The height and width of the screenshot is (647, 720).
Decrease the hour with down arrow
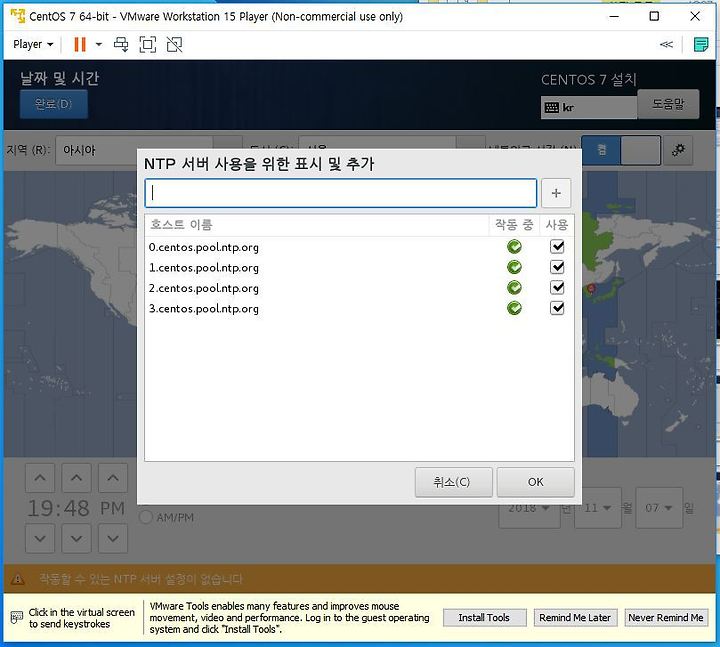[x=40, y=538]
